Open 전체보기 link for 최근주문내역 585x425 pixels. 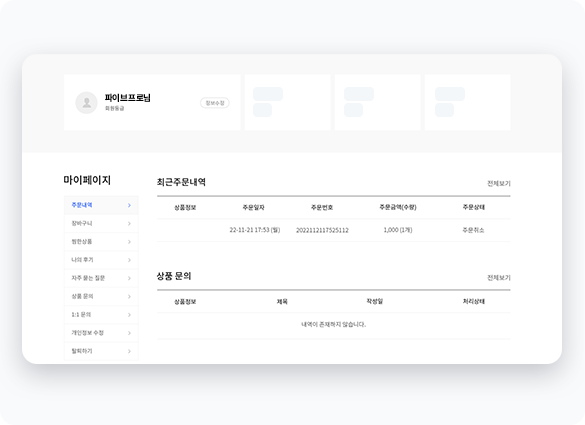pyautogui.click(x=499, y=183)
